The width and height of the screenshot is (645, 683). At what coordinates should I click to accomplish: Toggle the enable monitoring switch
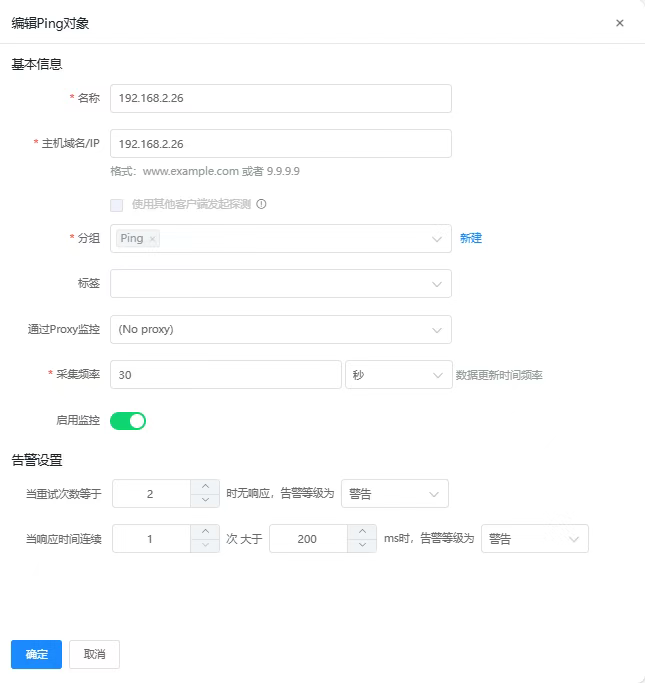tap(128, 421)
